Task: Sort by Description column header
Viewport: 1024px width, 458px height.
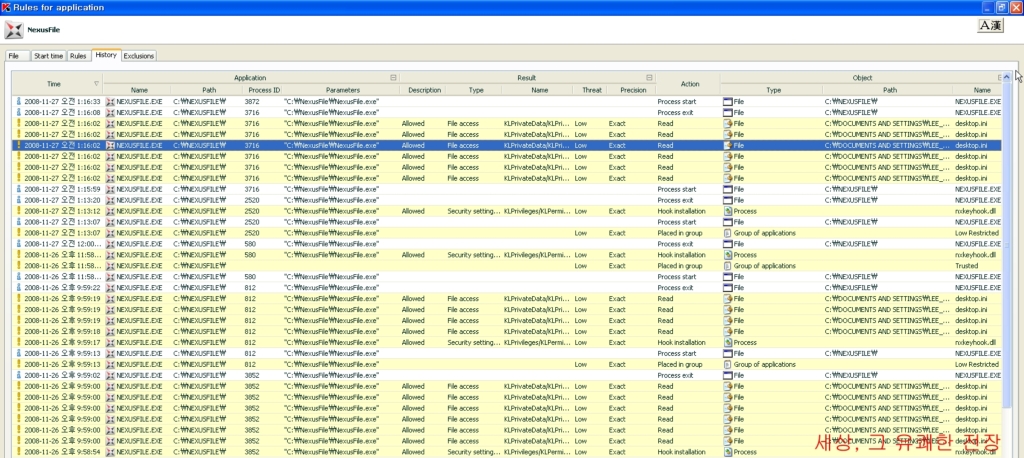Action: (x=422, y=90)
